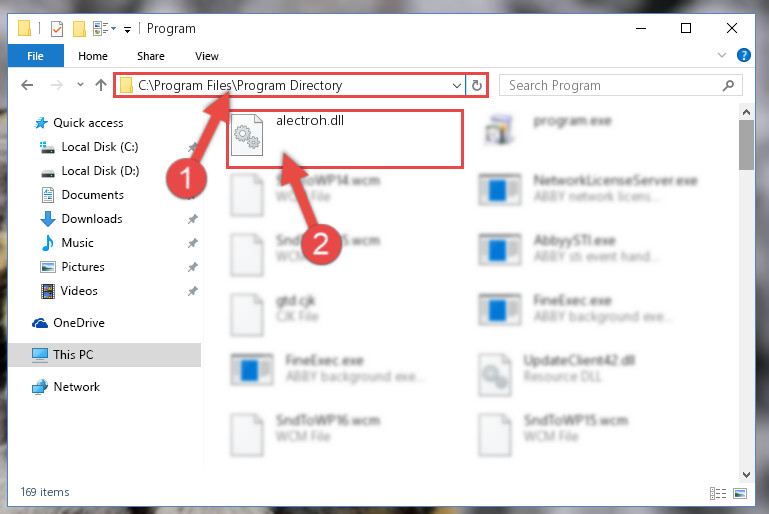The height and width of the screenshot is (514, 769).
Task: Open the Help question mark icon
Action: pyautogui.click(x=743, y=55)
